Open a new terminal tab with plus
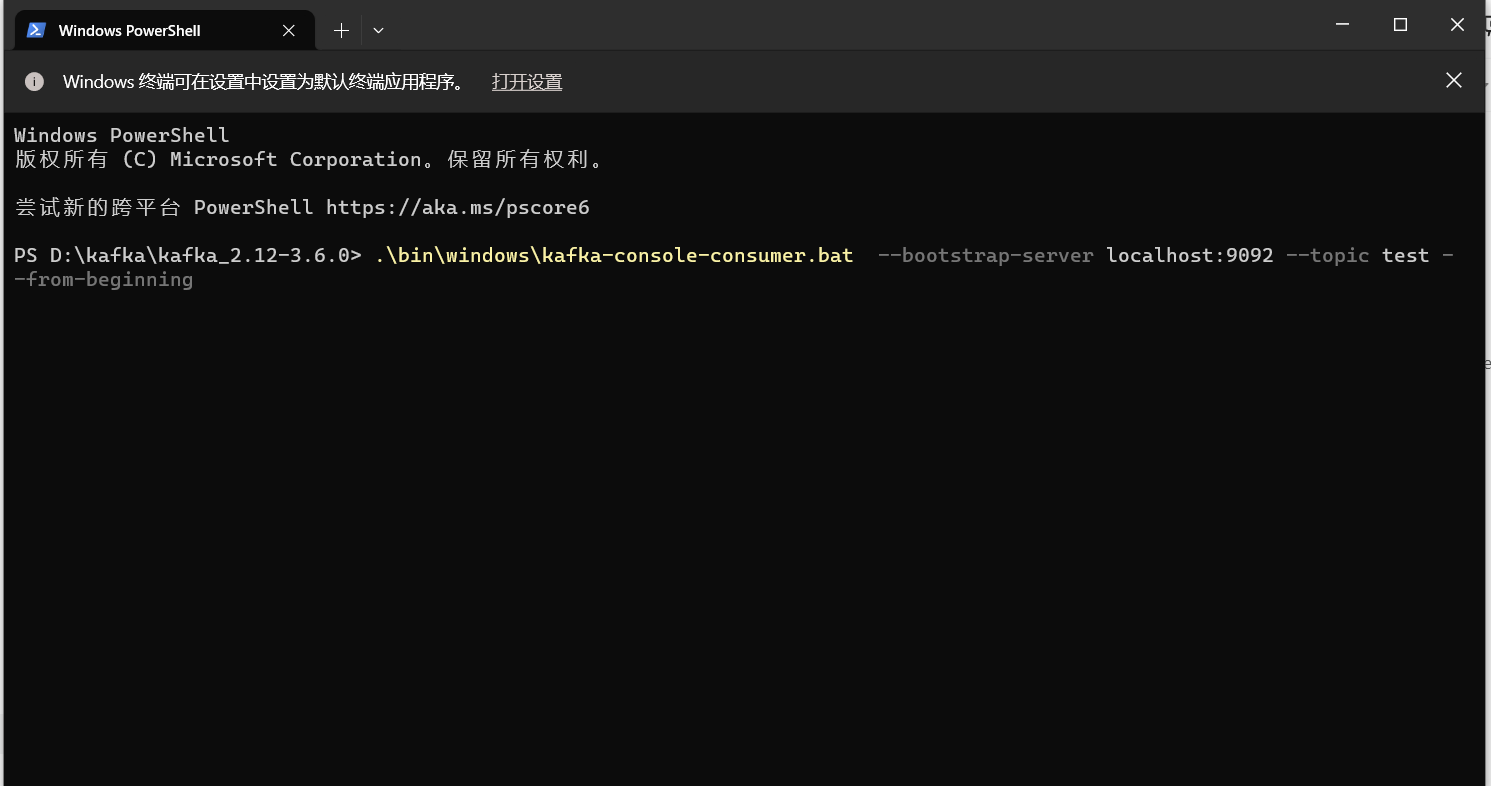 341,31
